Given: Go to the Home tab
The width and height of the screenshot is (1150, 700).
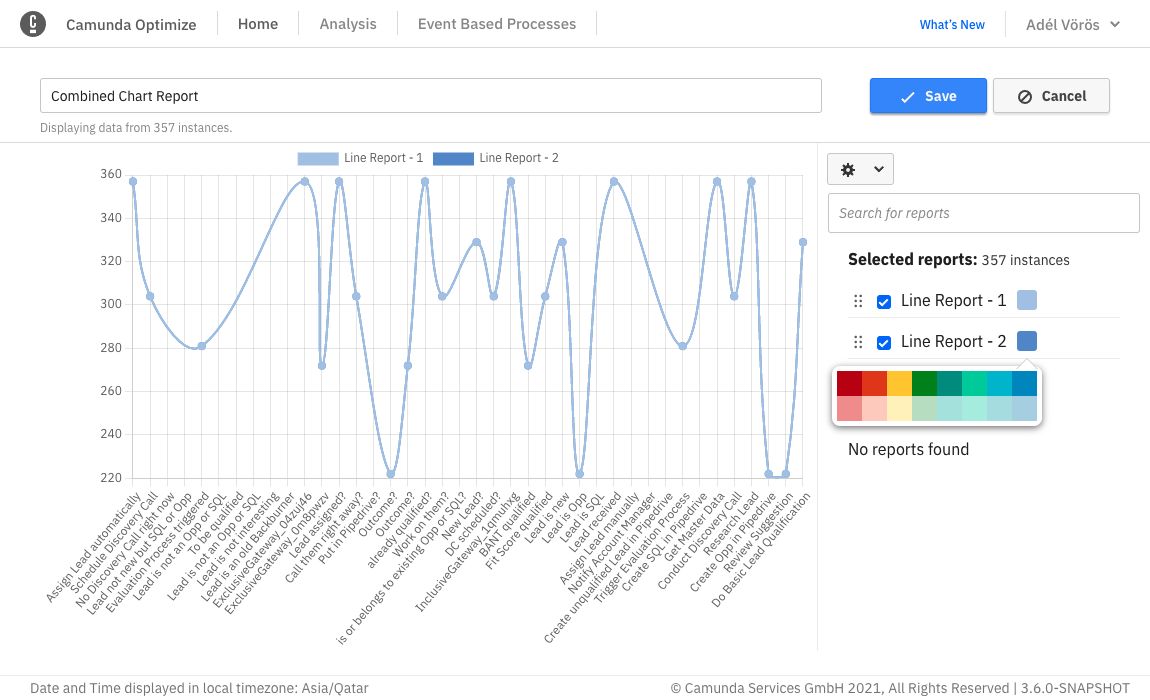Looking at the screenshot, I should pyautogui.click(x=258, y=24).
